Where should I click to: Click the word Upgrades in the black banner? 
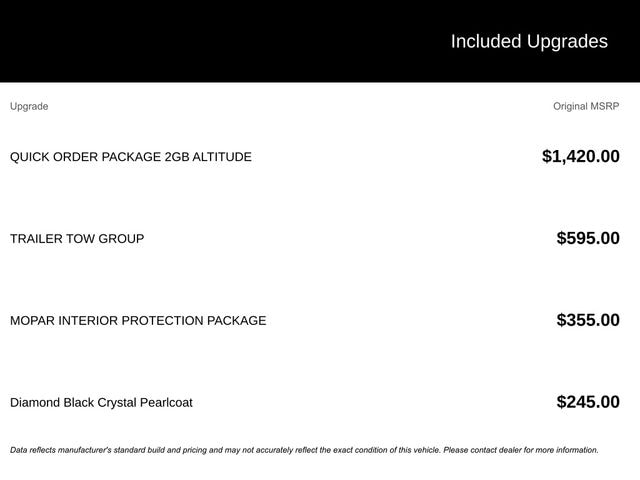pyautogui.click(x=567, y=41)
